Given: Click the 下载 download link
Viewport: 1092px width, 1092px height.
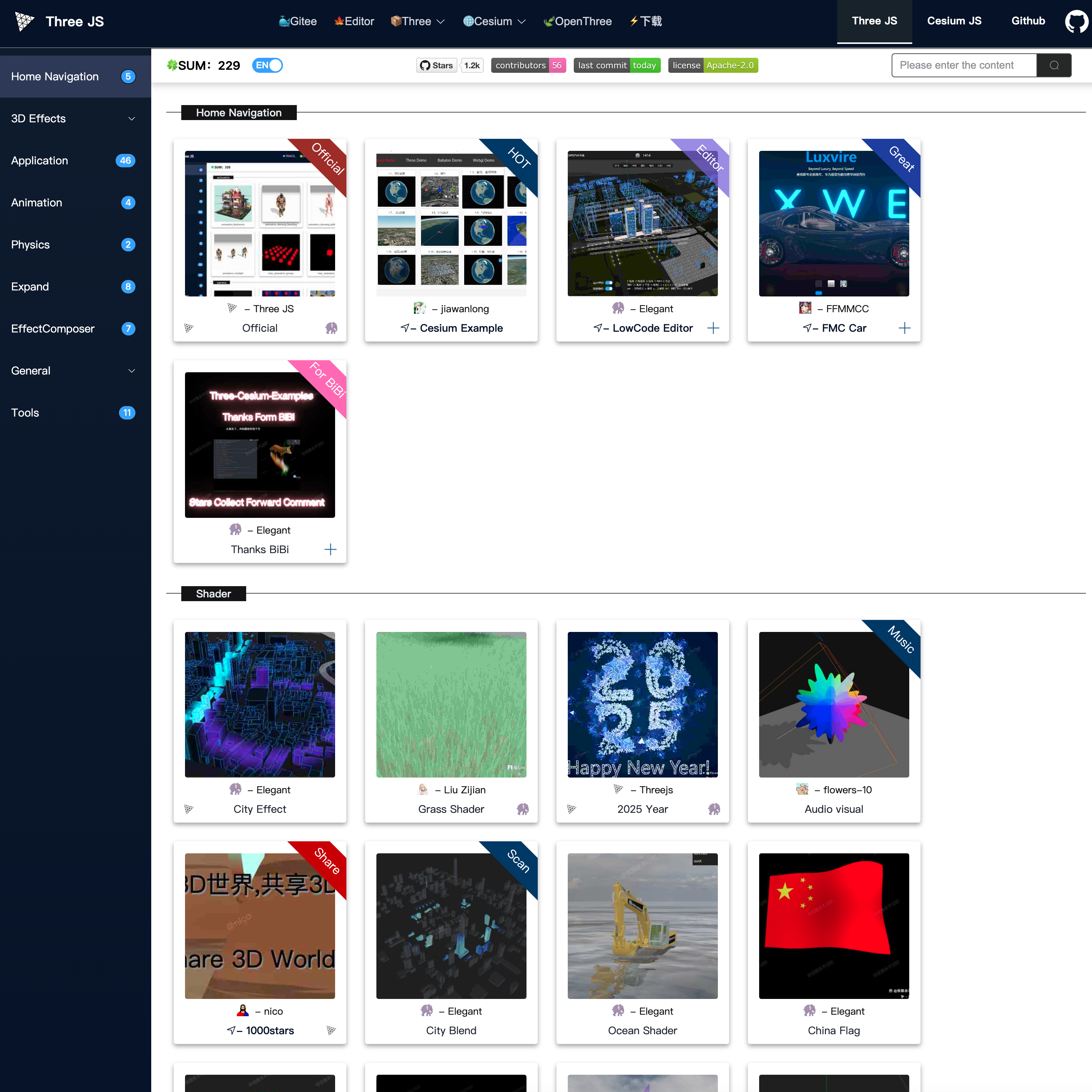Looking at the screenshot, I should point(645,21).
